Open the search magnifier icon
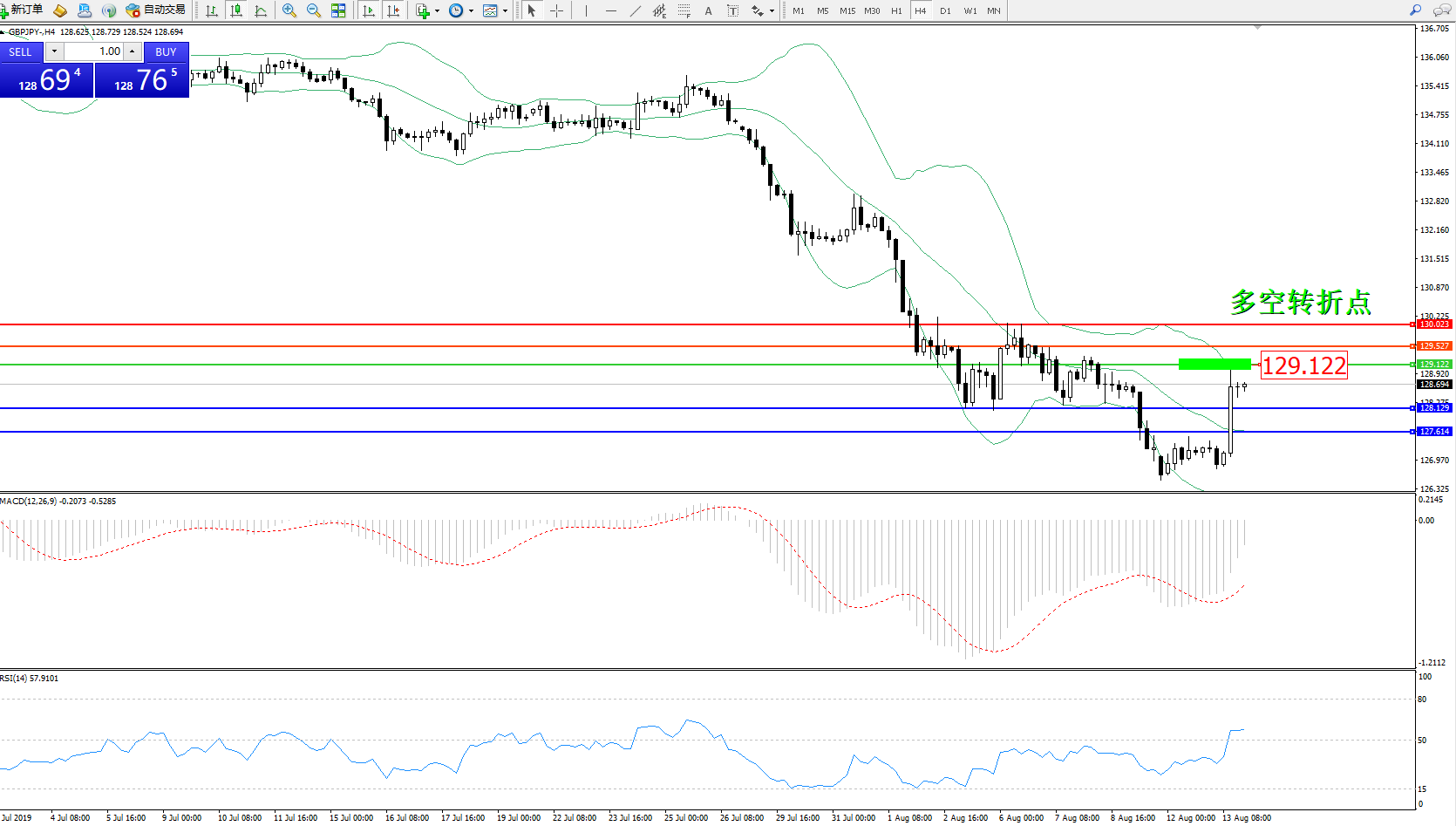The width and height of the screenshot is (1456, 826). (1415, 10)
